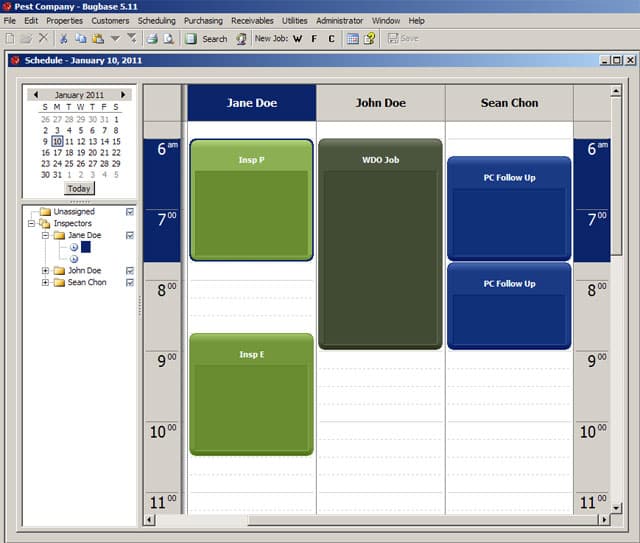Screen dimensions: 640x543
Task: Expand the John Doe tree node
Action: coord(45,271)
